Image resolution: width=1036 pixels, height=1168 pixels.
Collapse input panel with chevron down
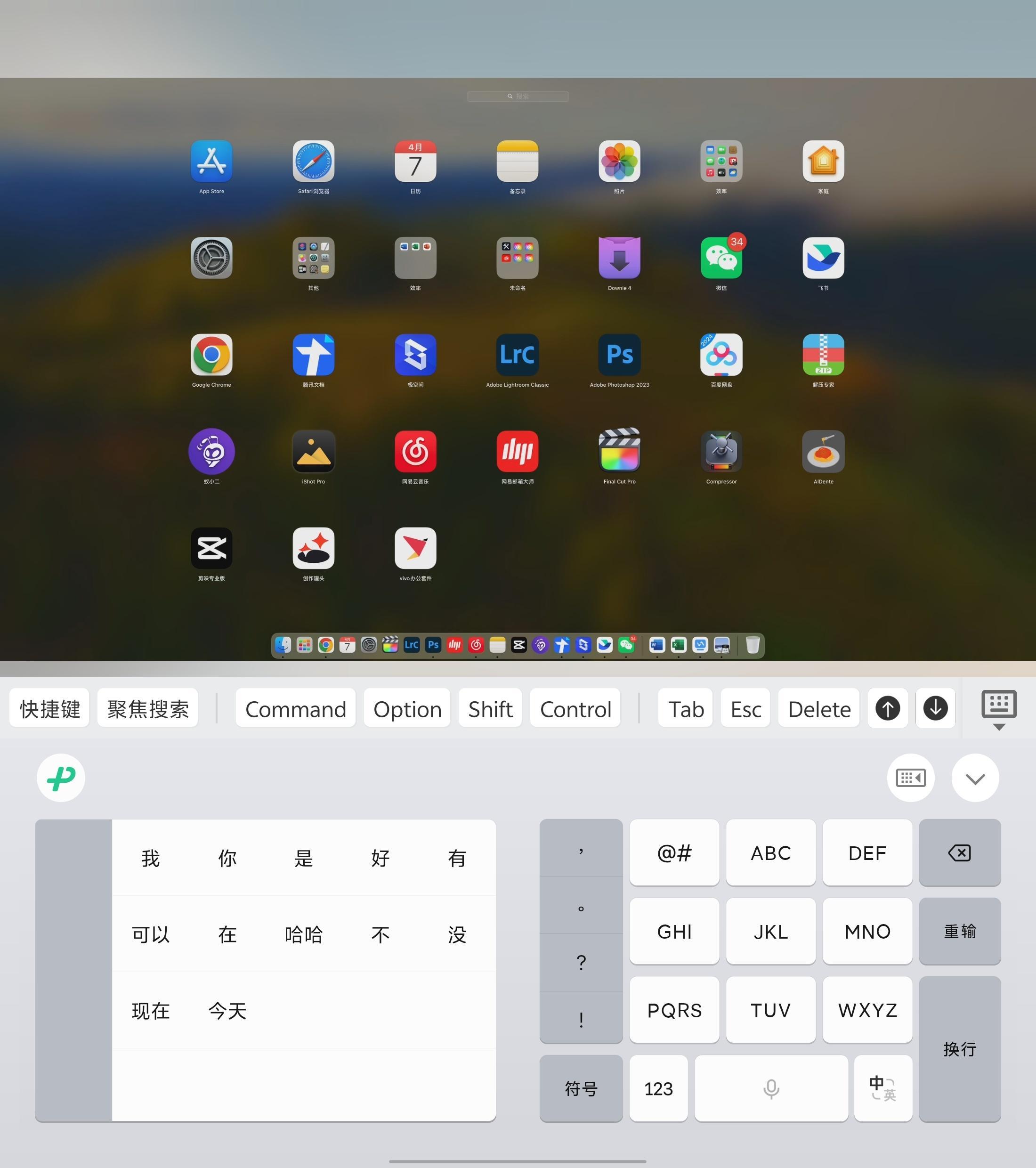click(975, 778)
